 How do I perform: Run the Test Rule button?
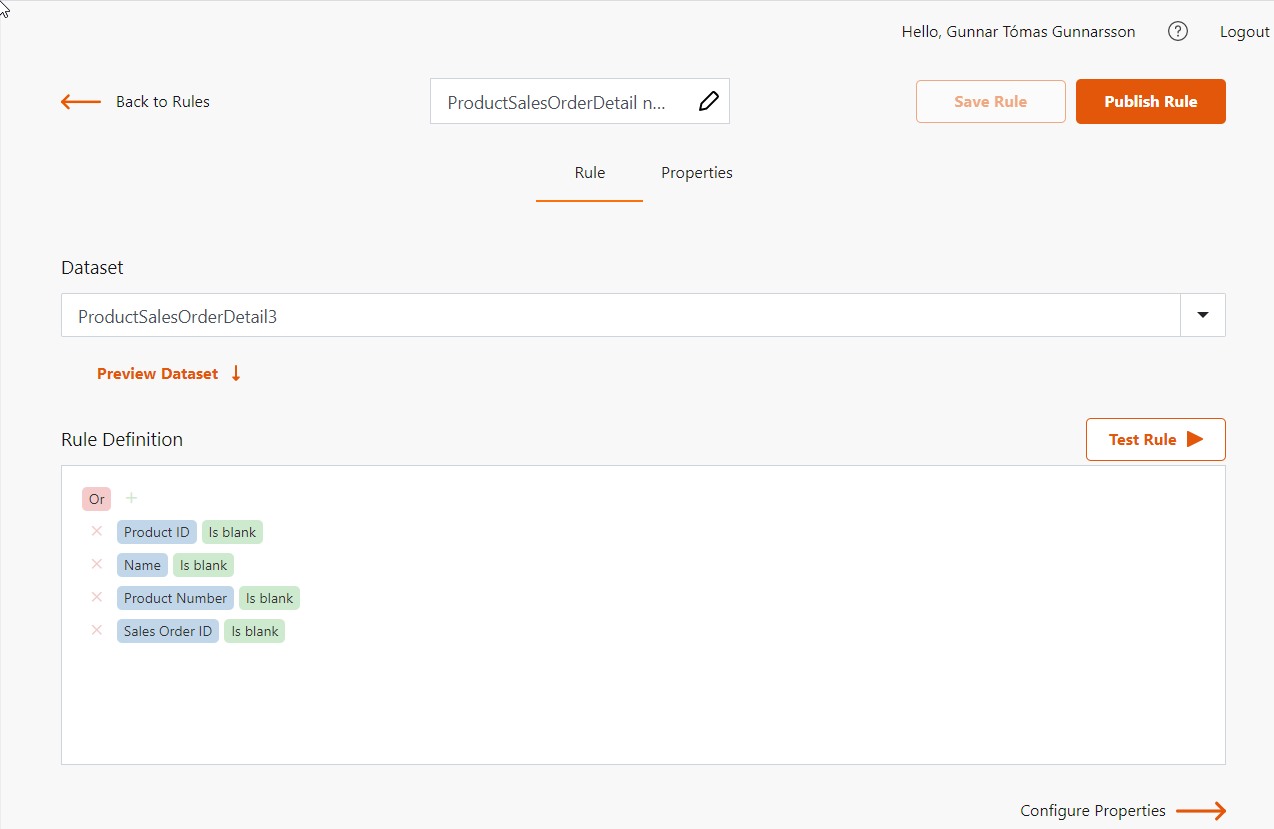(1156, 439)
